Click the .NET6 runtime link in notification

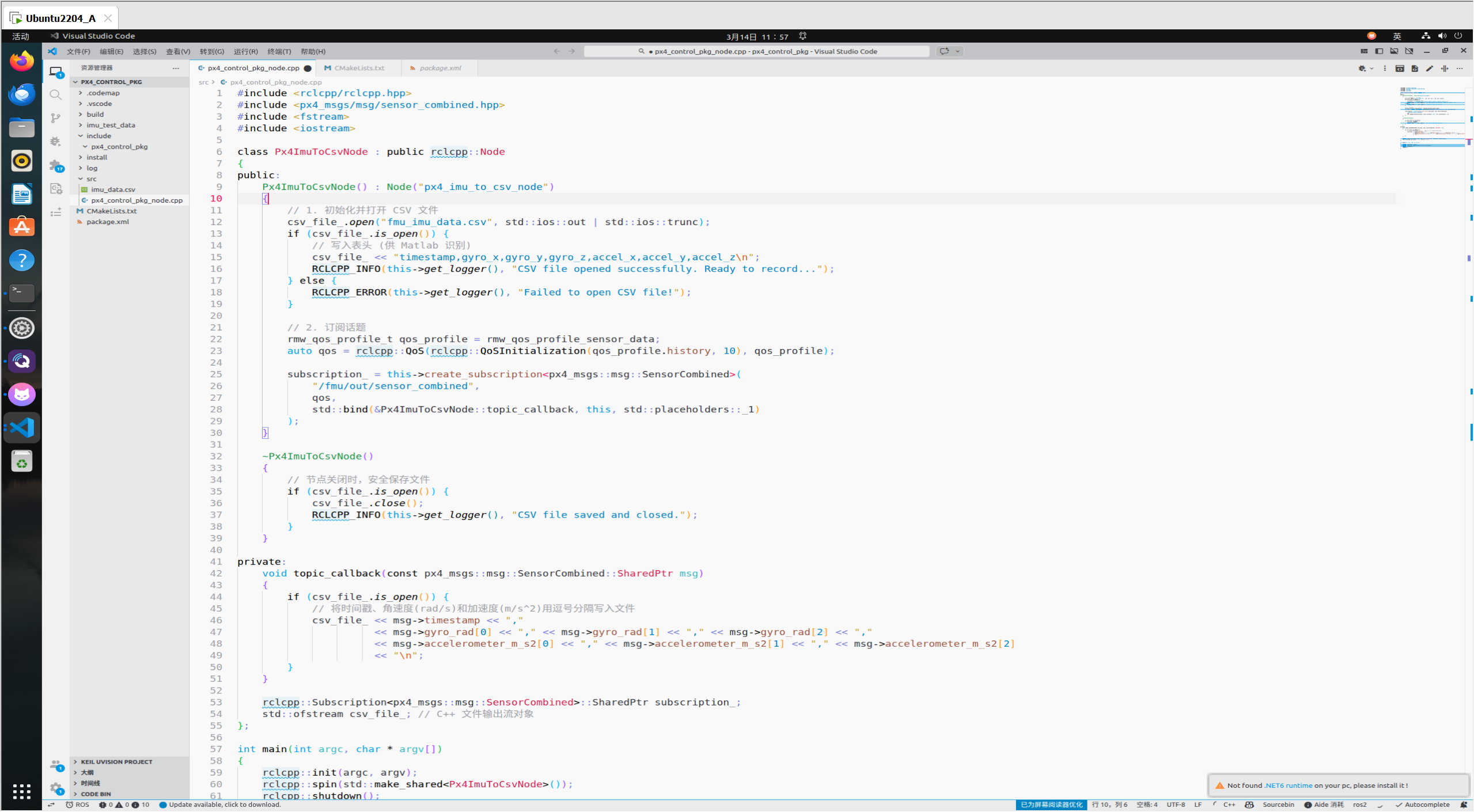(x=1288, y=786)
